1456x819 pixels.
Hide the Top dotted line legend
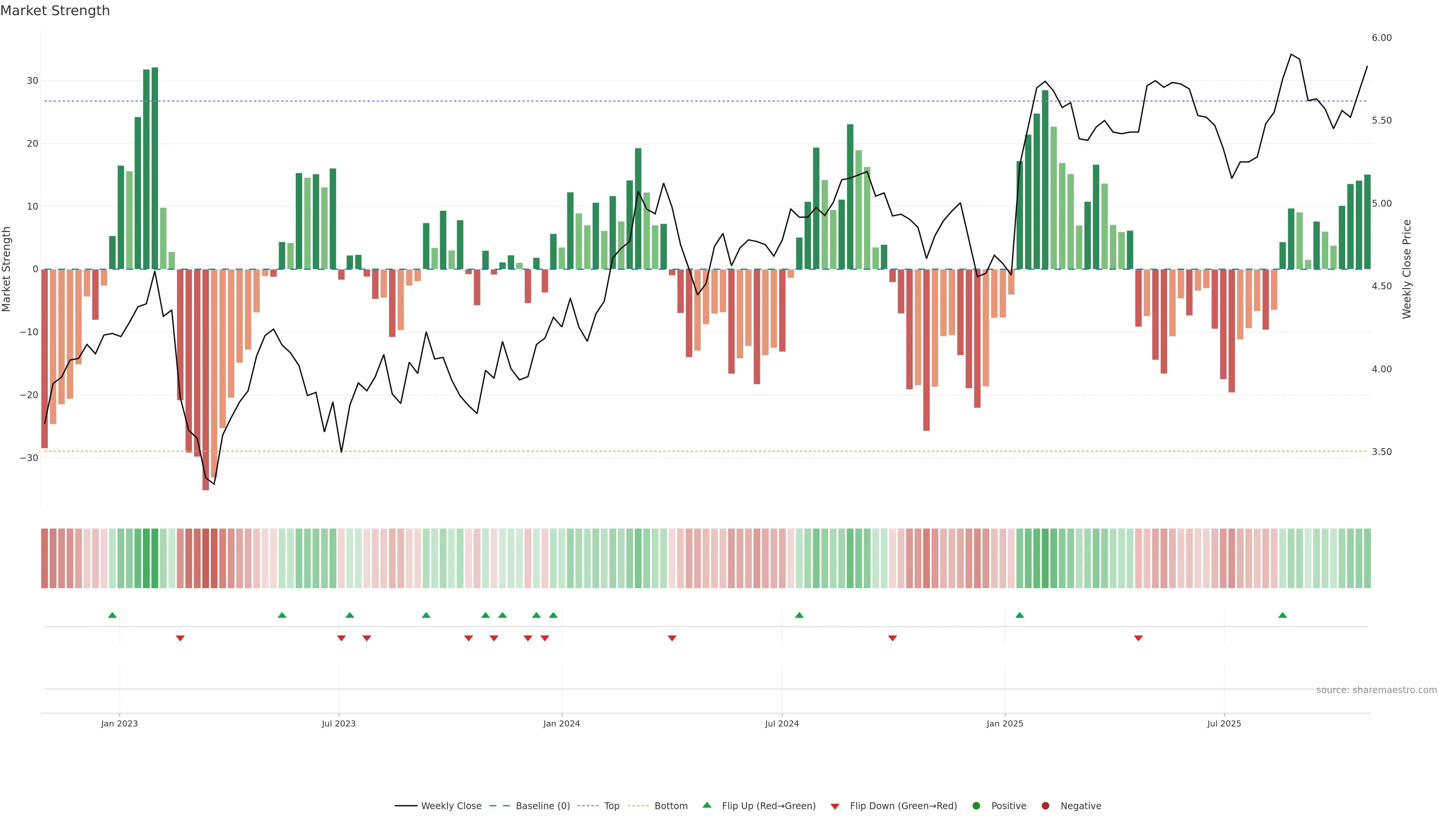[x=611, y=806]
